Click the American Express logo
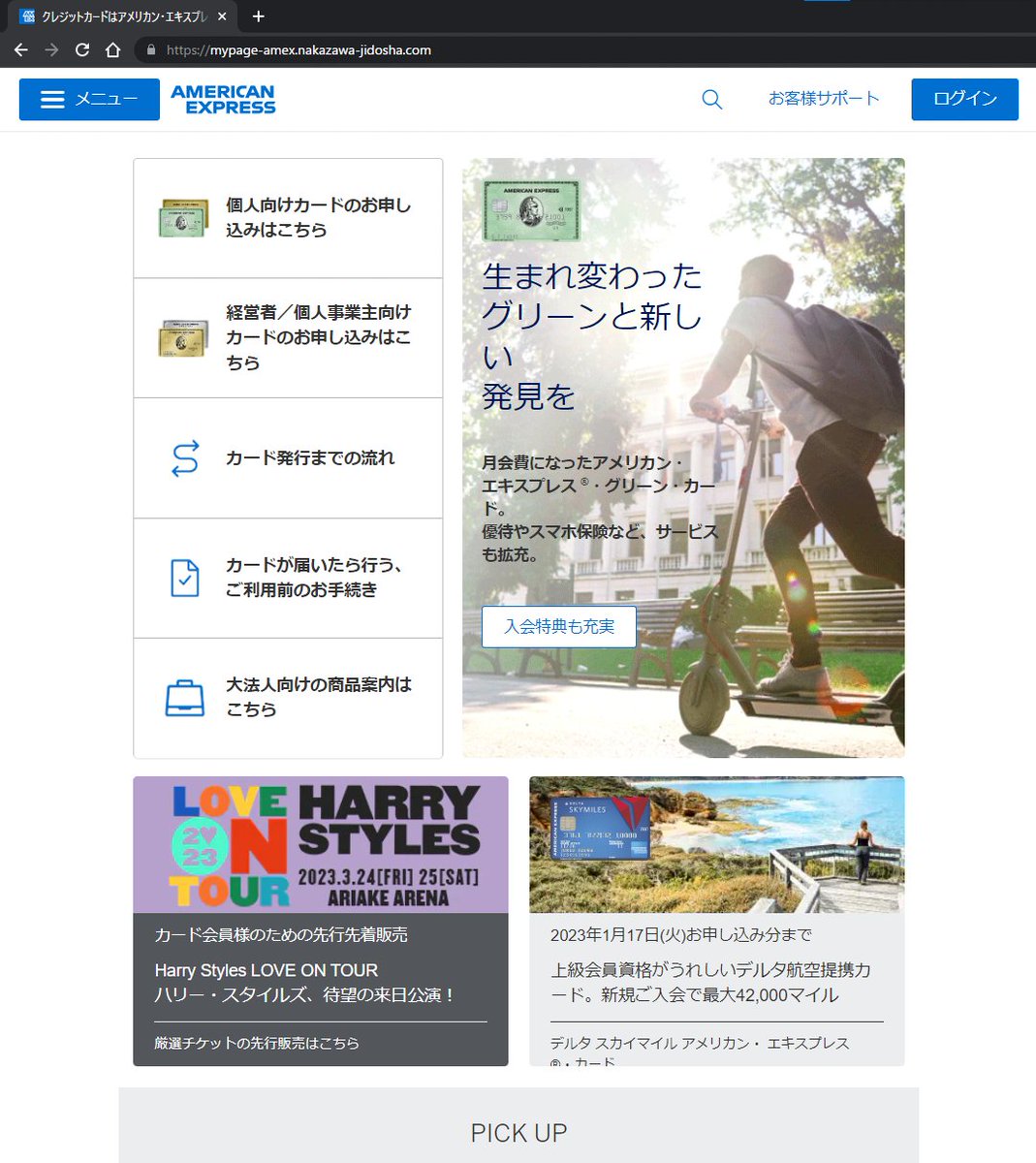1036x1163 pixels. 223,99
